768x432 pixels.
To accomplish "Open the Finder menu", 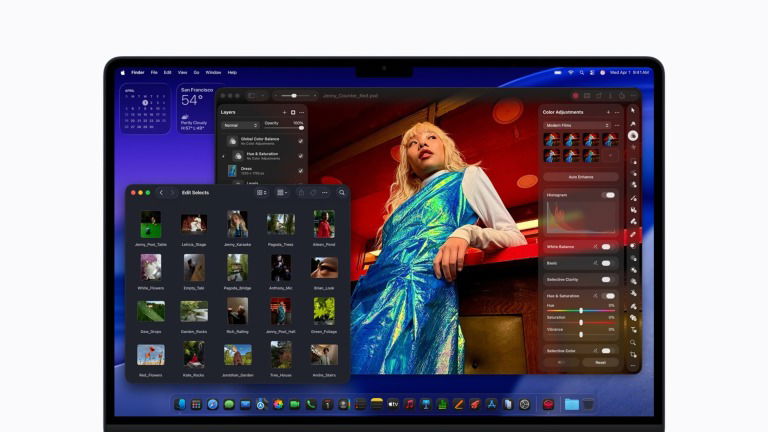I will click(x=138, y=72).
